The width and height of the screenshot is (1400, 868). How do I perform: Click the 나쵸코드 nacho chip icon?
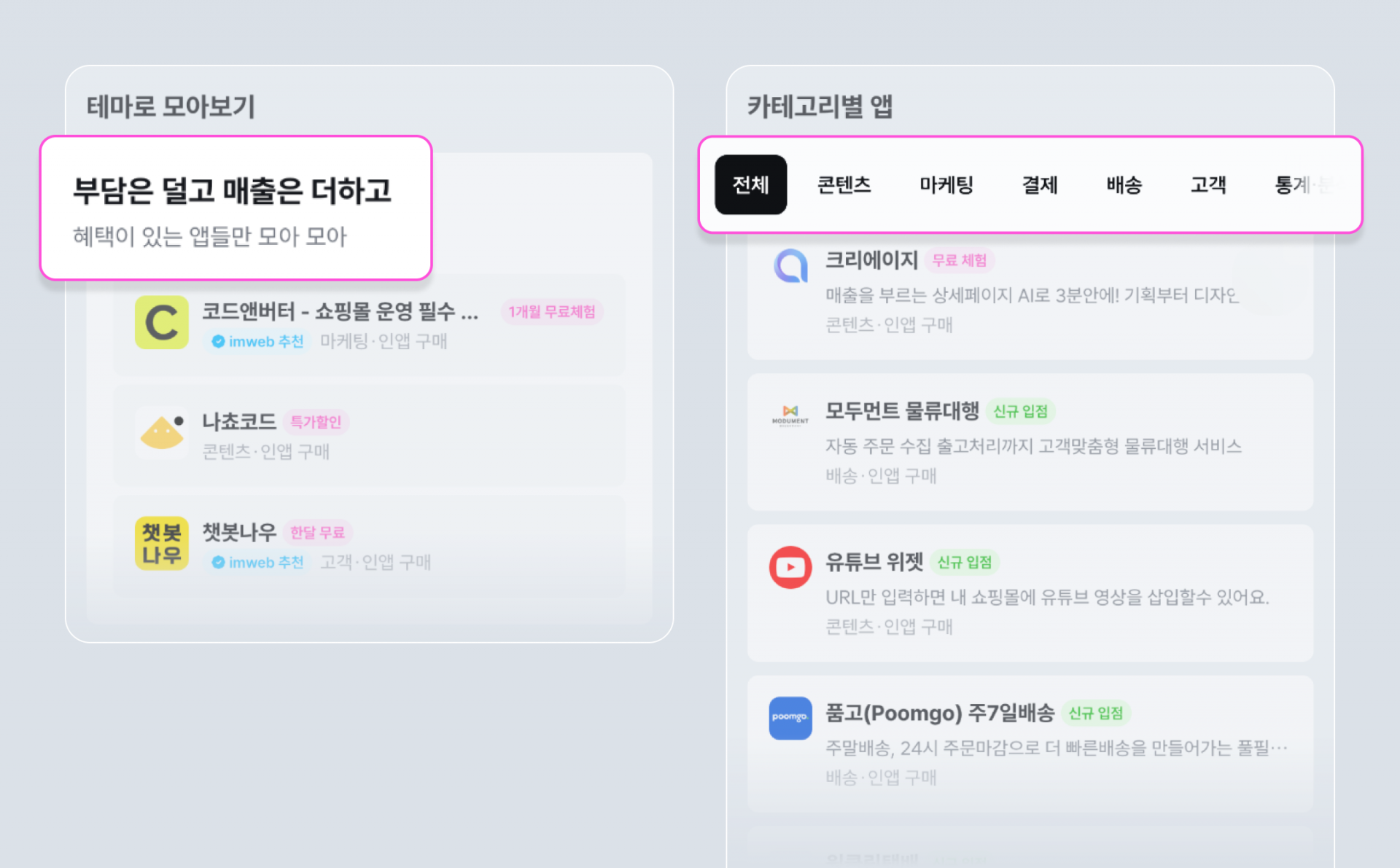point(162,432)
